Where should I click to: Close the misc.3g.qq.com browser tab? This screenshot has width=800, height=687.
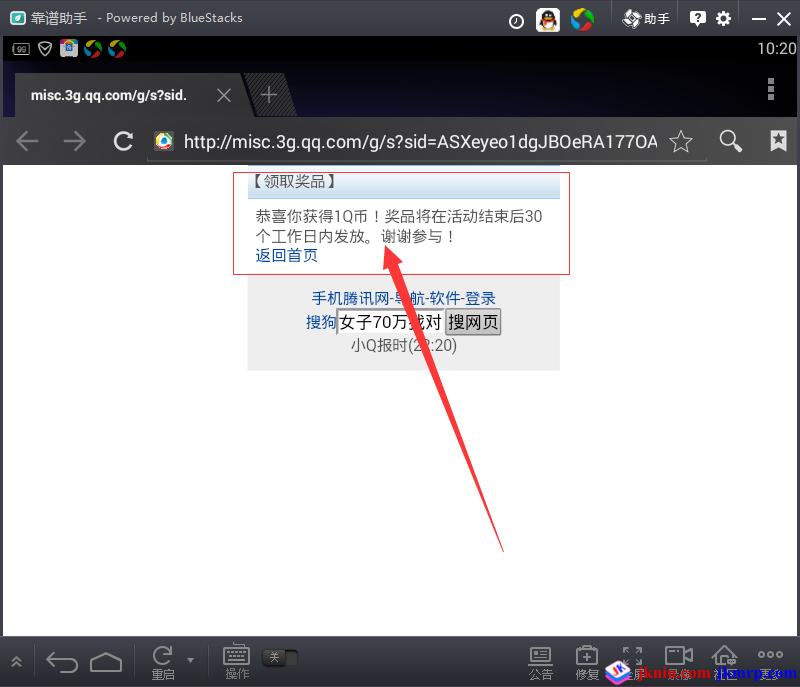[224, 95]
